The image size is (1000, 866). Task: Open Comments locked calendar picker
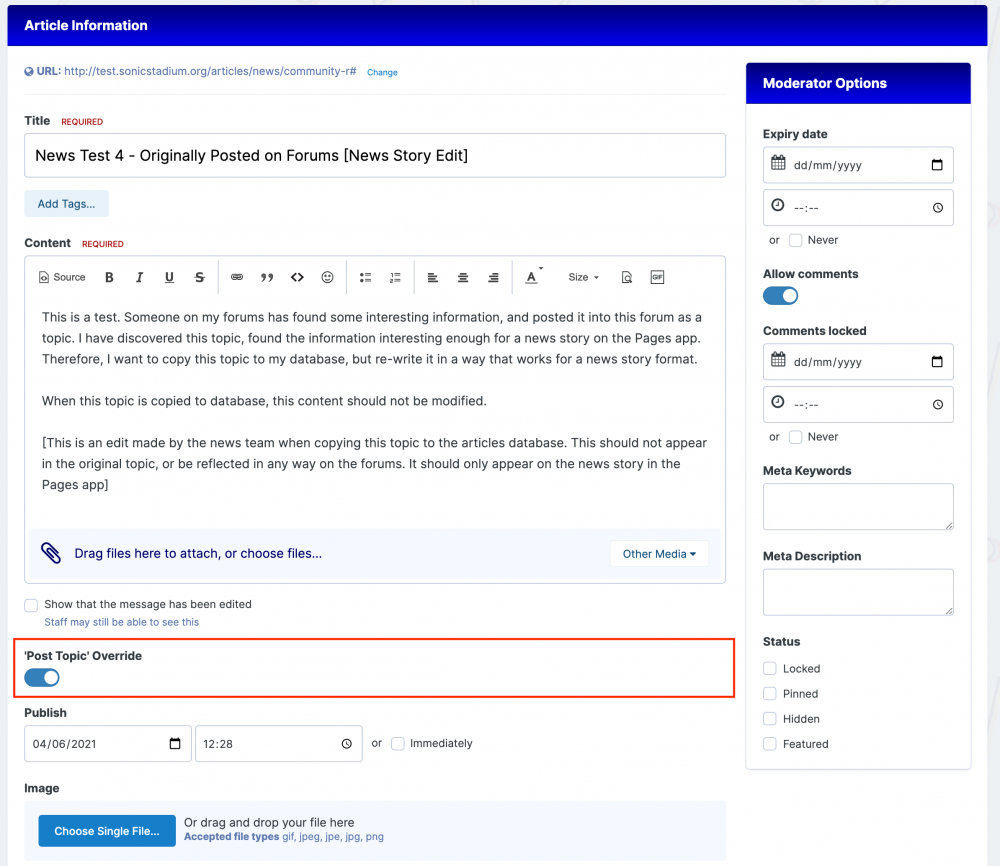coord(937,362)
